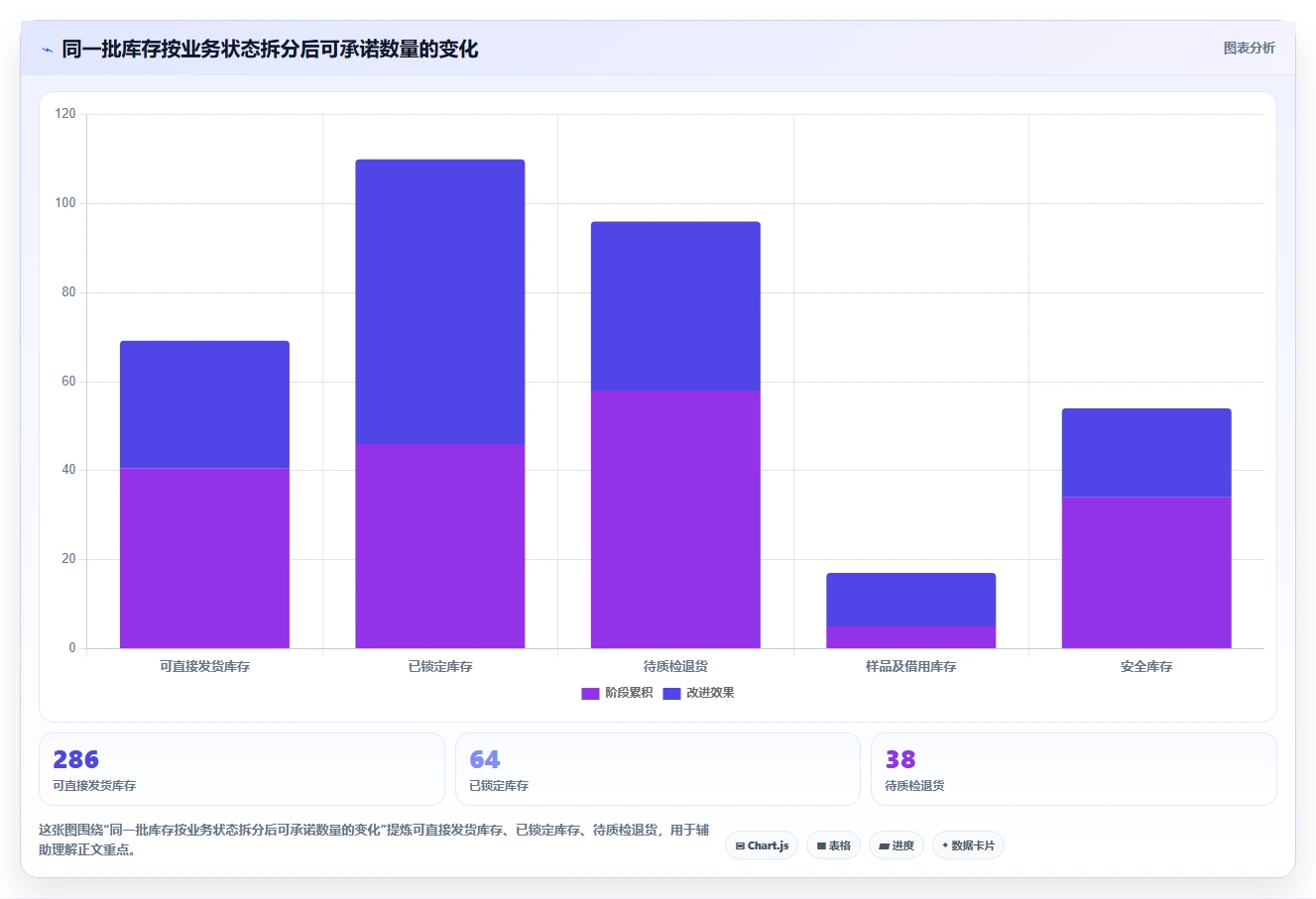Click the chart title 同一批库存按业务状态拆分后可承诺数量的变化
The height and width of the screenshot is (899, 1316).
click(x=270, y=50)
